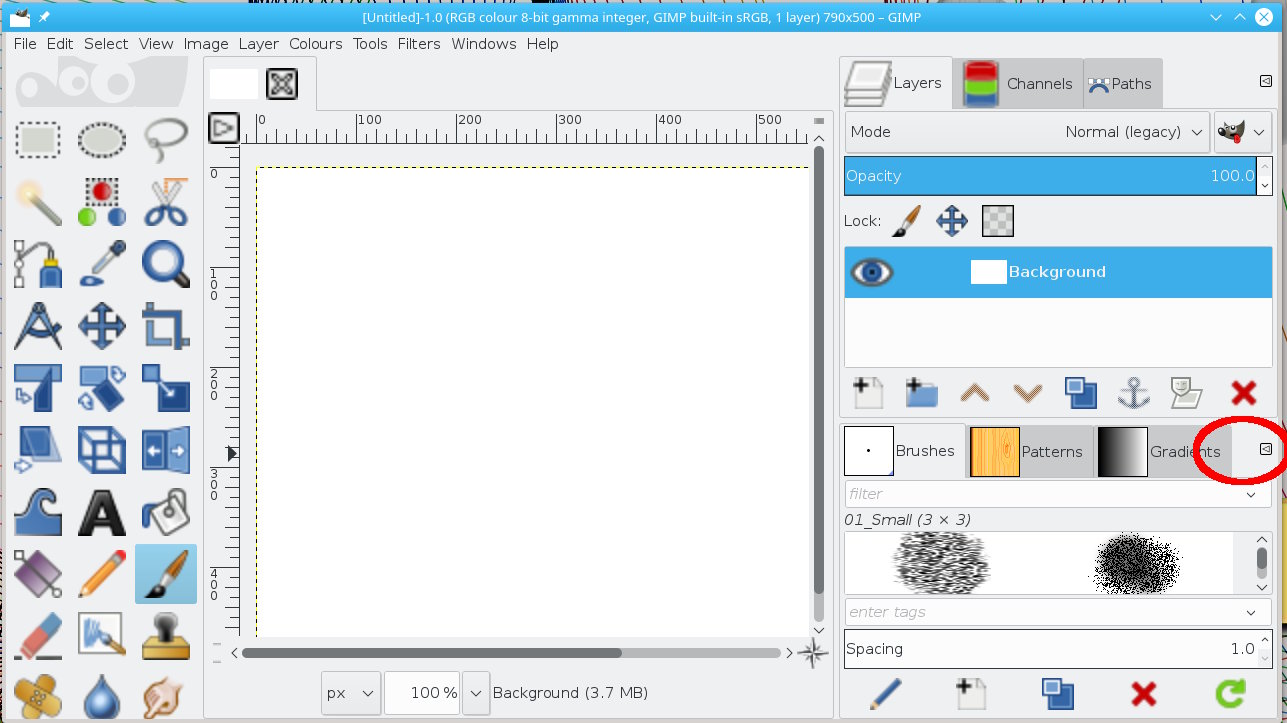The image size is (1287, 723).
Task: Choose the Bucket Fill tool
Action: click(x=166, y=512)
